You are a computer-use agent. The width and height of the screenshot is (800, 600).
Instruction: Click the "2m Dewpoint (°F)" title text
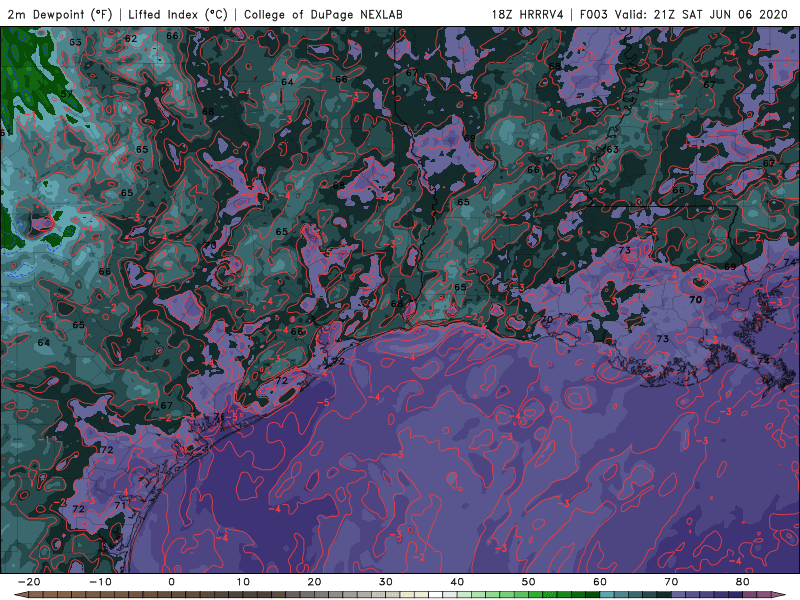[x=60, y=14]
